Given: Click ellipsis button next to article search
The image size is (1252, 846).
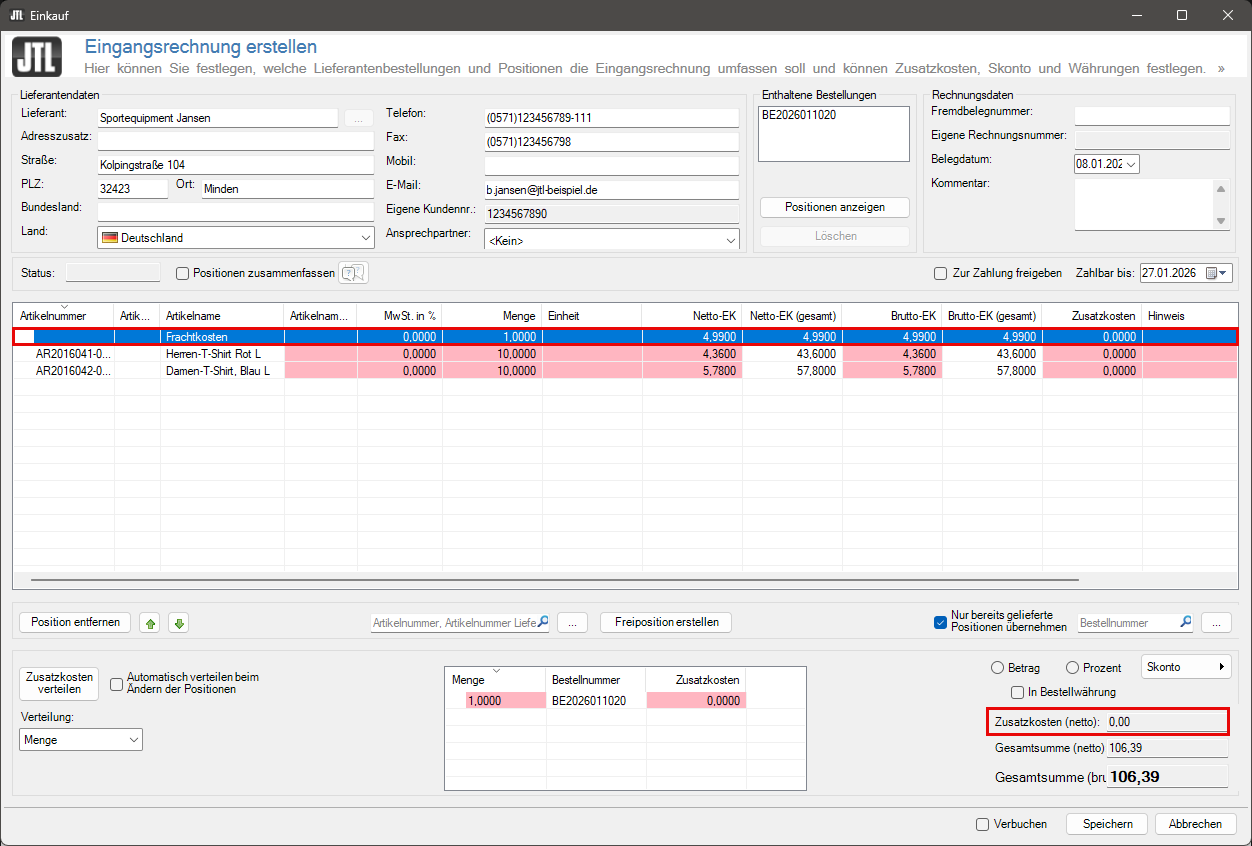Looking at the screenshot, I should 572,622.
